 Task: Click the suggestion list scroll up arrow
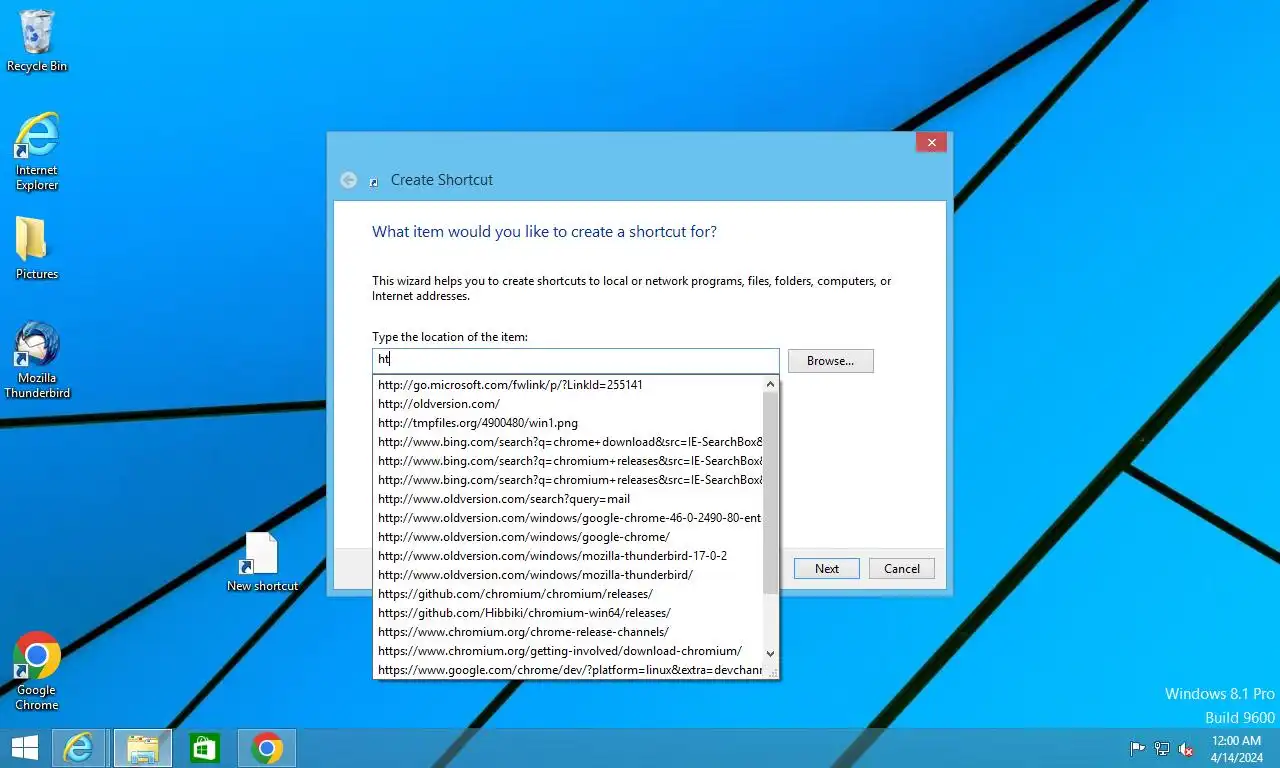(770, 384)
